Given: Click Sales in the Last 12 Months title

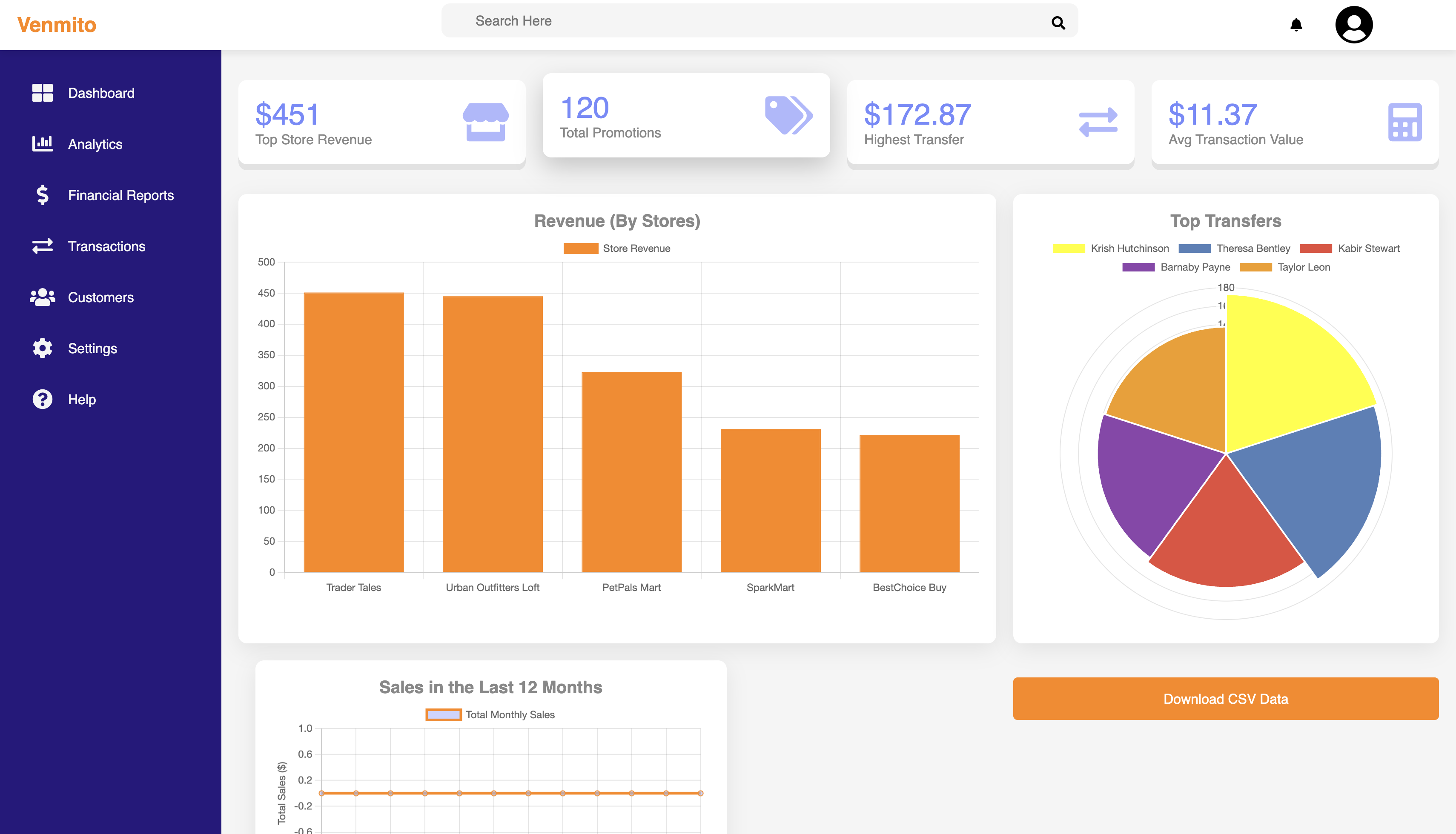Looking at the screenshot, I should click(490, 687).
